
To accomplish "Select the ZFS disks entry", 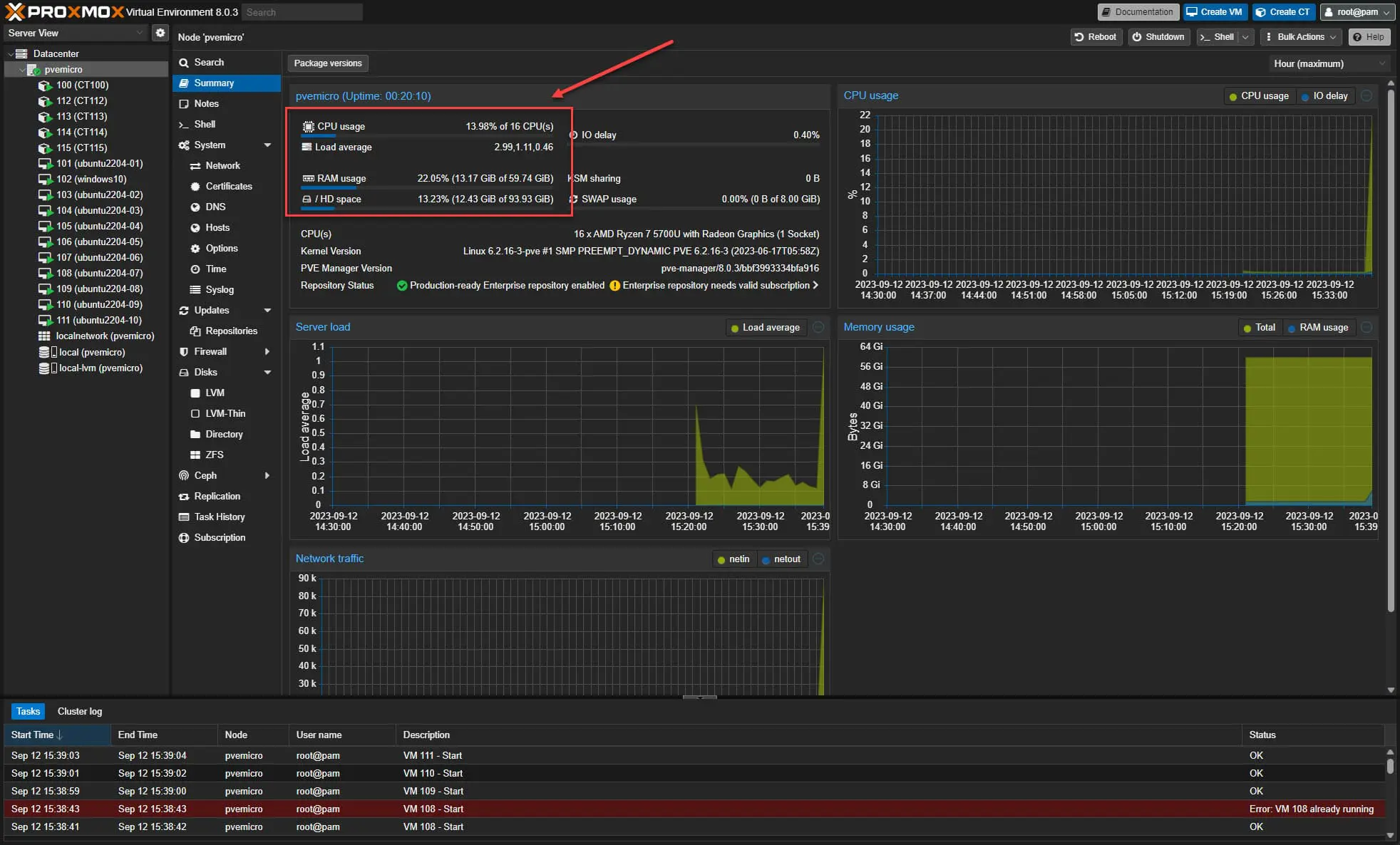I will click(x=214, y=455).
